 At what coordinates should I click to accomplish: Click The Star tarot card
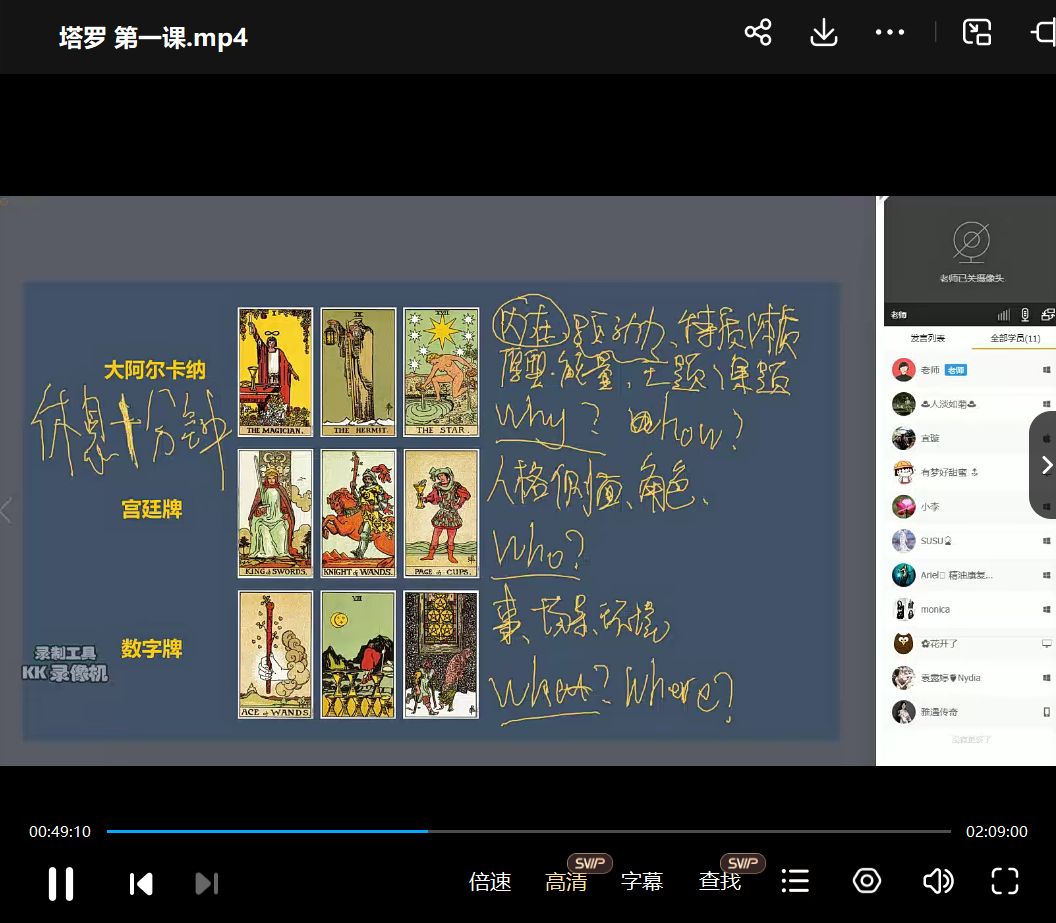point(441,372)
